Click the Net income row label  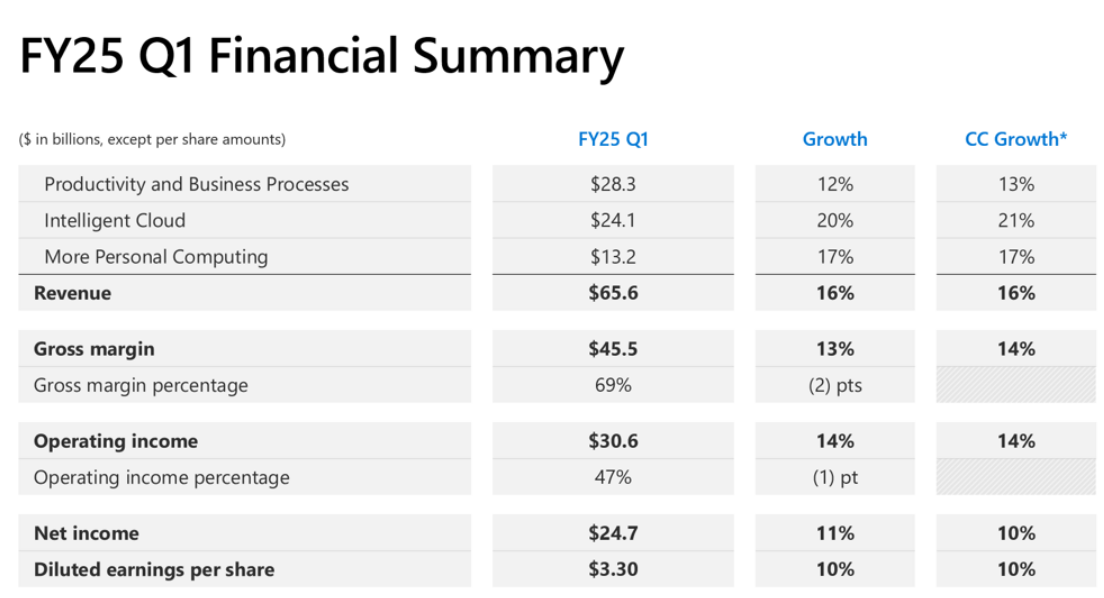(86, 533)
